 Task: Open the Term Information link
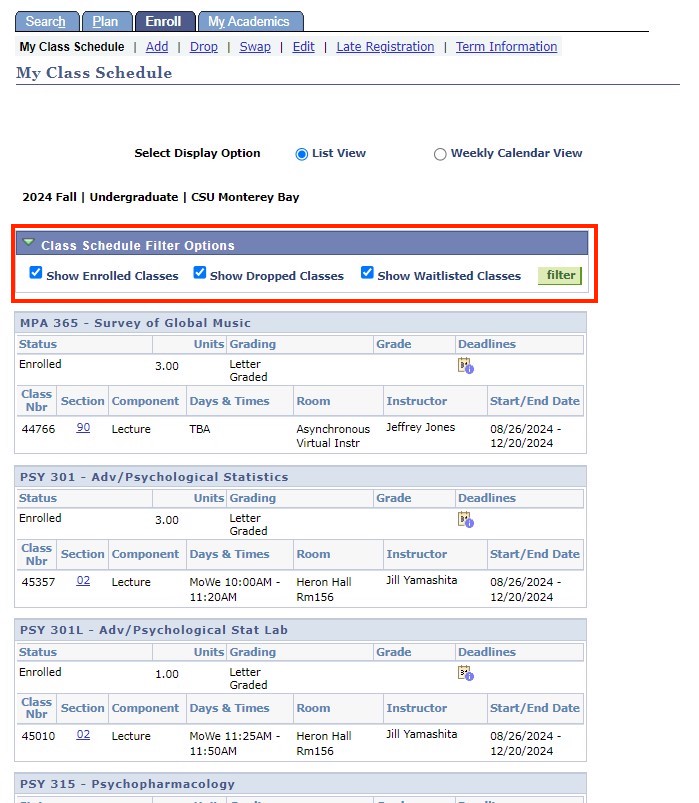coord(506,47)
